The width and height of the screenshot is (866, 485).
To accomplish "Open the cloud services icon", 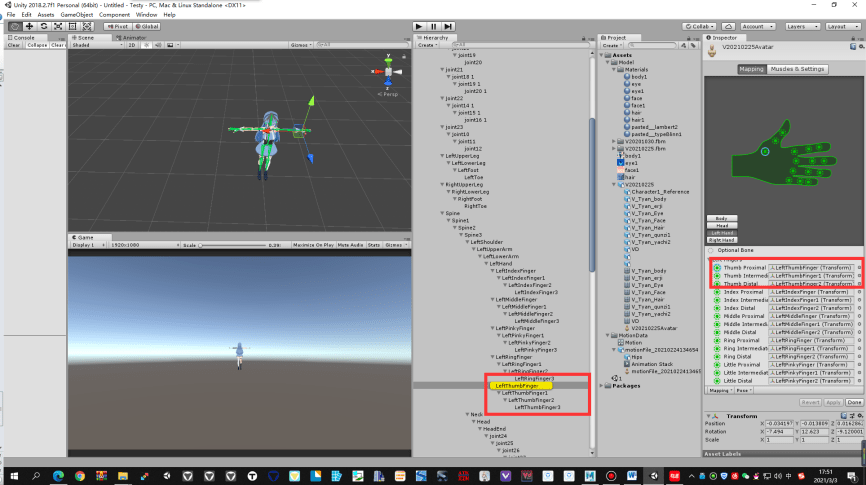I will click(728, 27).
